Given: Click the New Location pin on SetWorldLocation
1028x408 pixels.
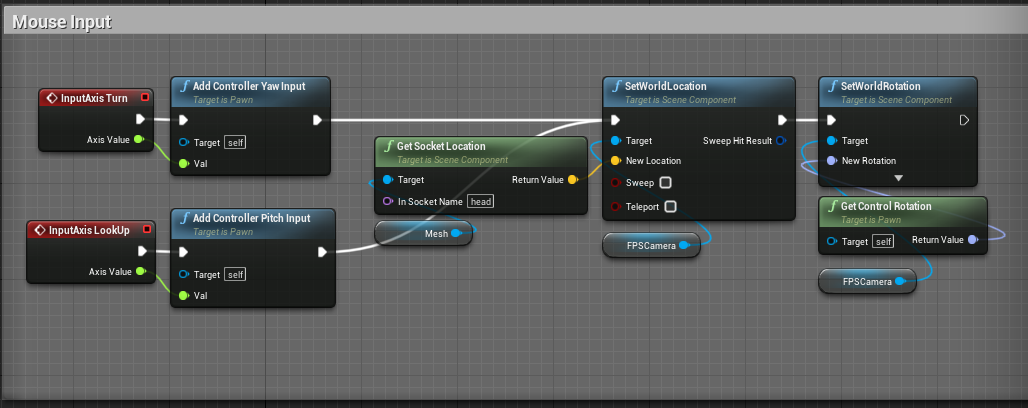Looking at the screenshot, I should (x=615, y=161).
